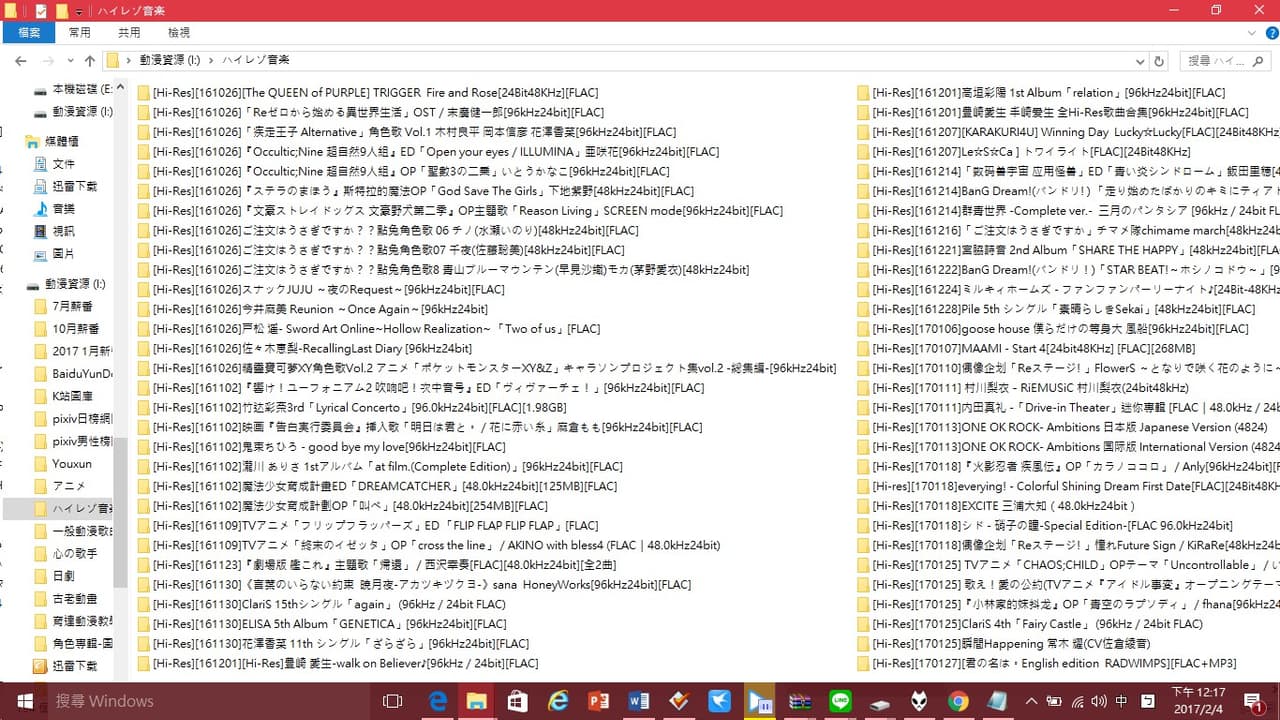Open the Customize Quick Access Toolbar dropdown
Image resolution: width=1280 pixels, height=720 pixels.
point(78,11)
